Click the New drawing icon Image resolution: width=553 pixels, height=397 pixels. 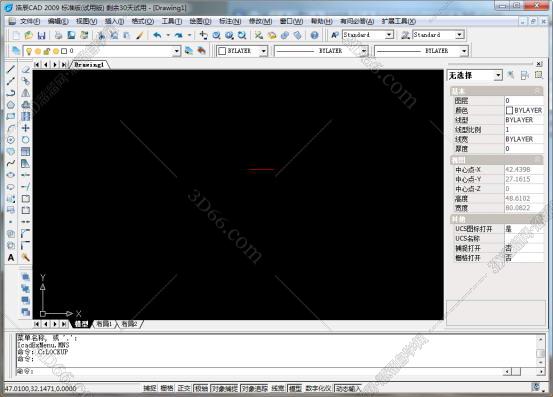pos(16,35)
